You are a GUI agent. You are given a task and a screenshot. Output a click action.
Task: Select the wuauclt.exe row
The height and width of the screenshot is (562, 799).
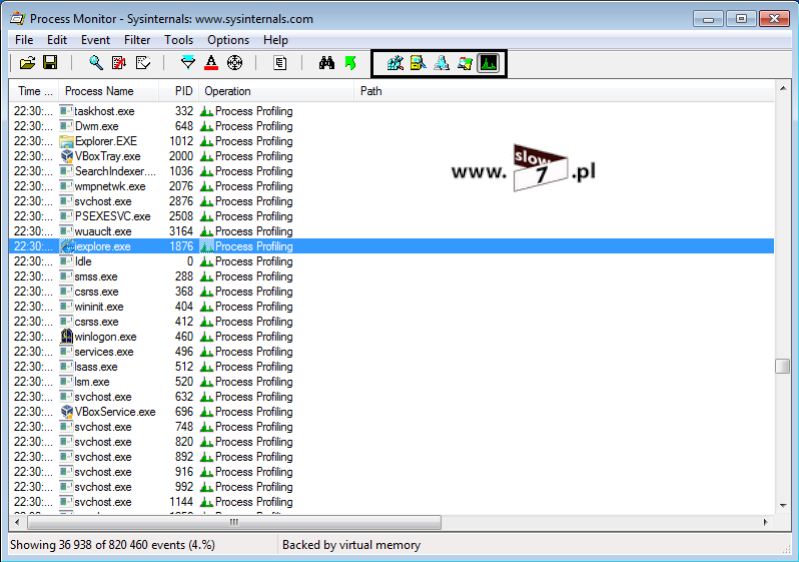coord(391,231)
